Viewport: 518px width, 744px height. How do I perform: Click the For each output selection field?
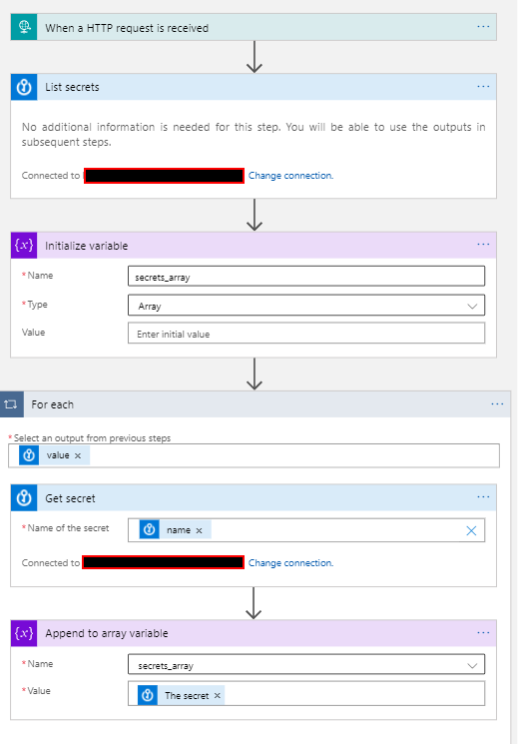point(254,456)
